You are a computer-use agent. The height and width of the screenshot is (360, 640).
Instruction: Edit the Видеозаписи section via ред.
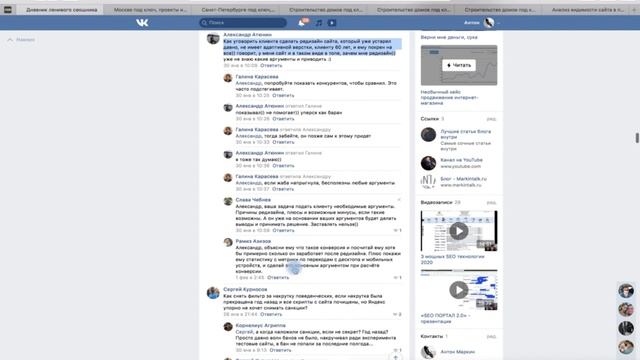[491, 203]
